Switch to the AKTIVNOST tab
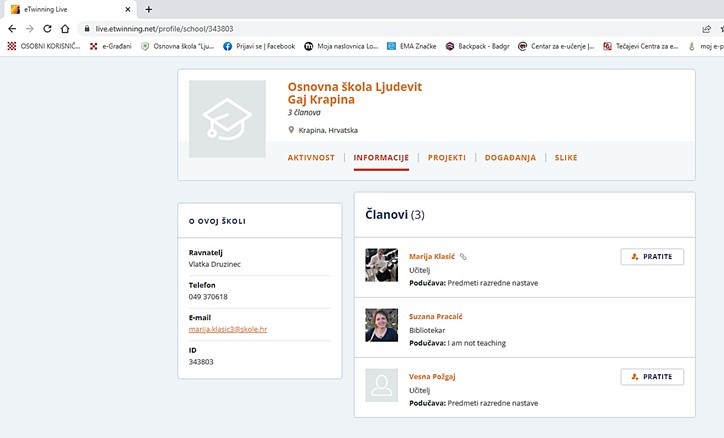Image resolution: width=724 pixels, height=438 pixels. click(311, 157)
